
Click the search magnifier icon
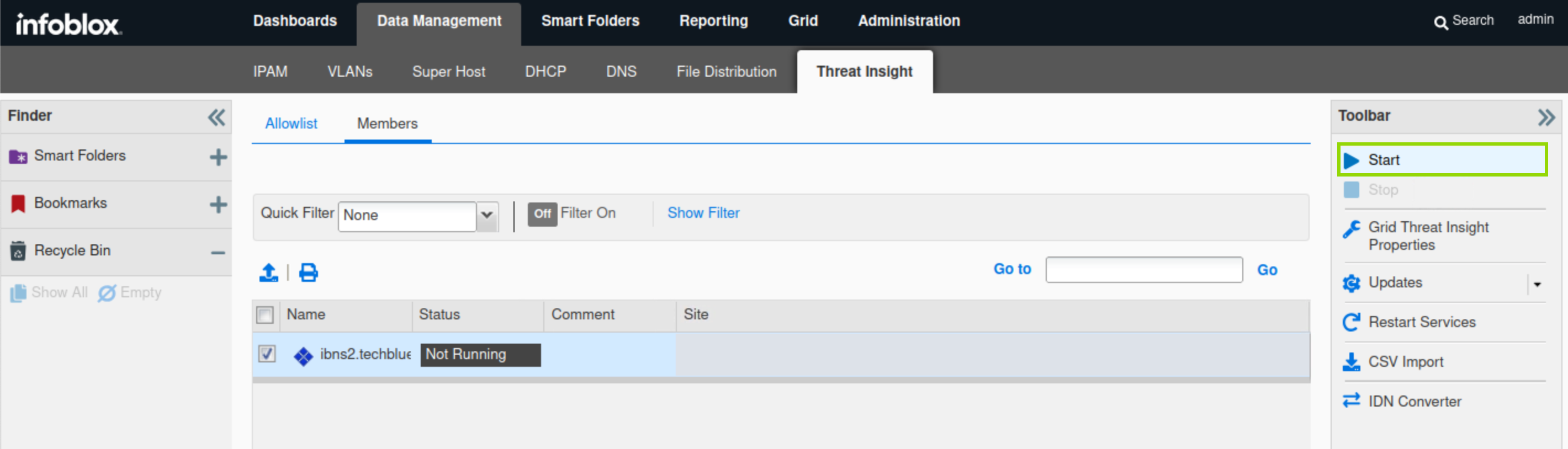tap(1440, 23)
